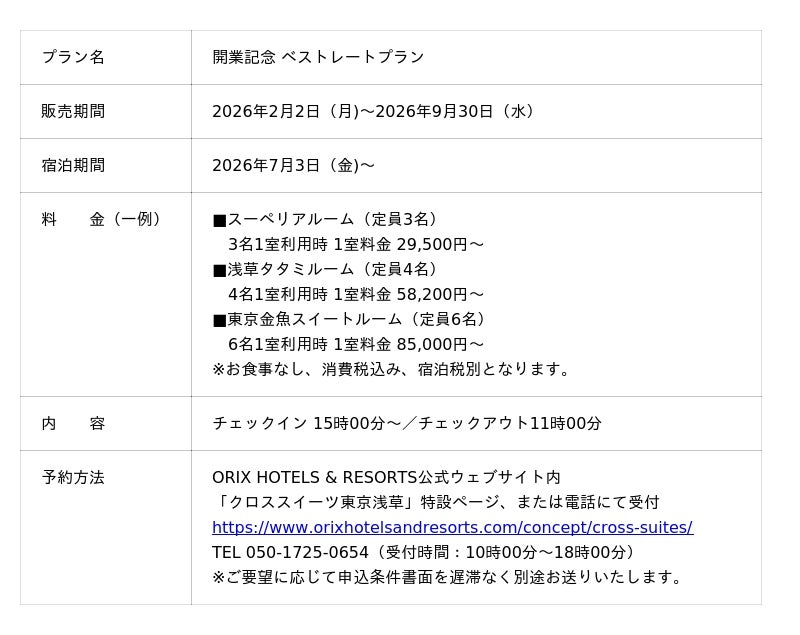
Task: Click the 料金（一例） row label
Action: point(102,219)
